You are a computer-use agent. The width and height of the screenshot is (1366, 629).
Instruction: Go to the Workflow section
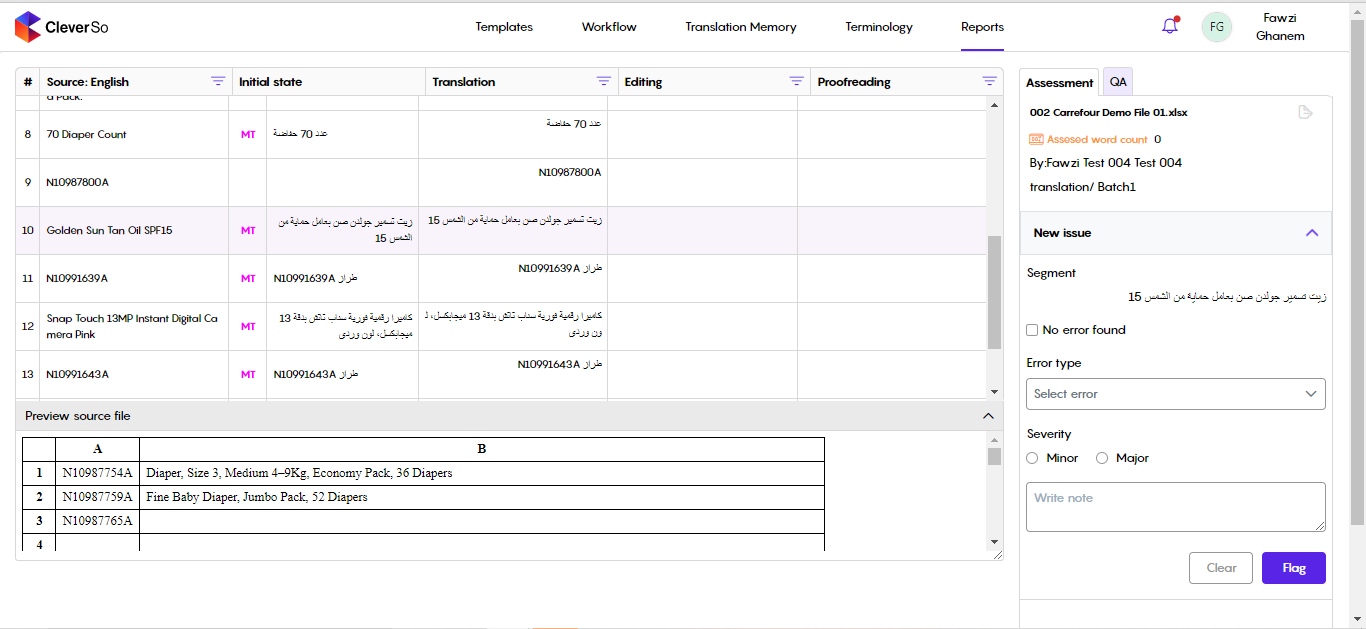(x=609, y=27)
